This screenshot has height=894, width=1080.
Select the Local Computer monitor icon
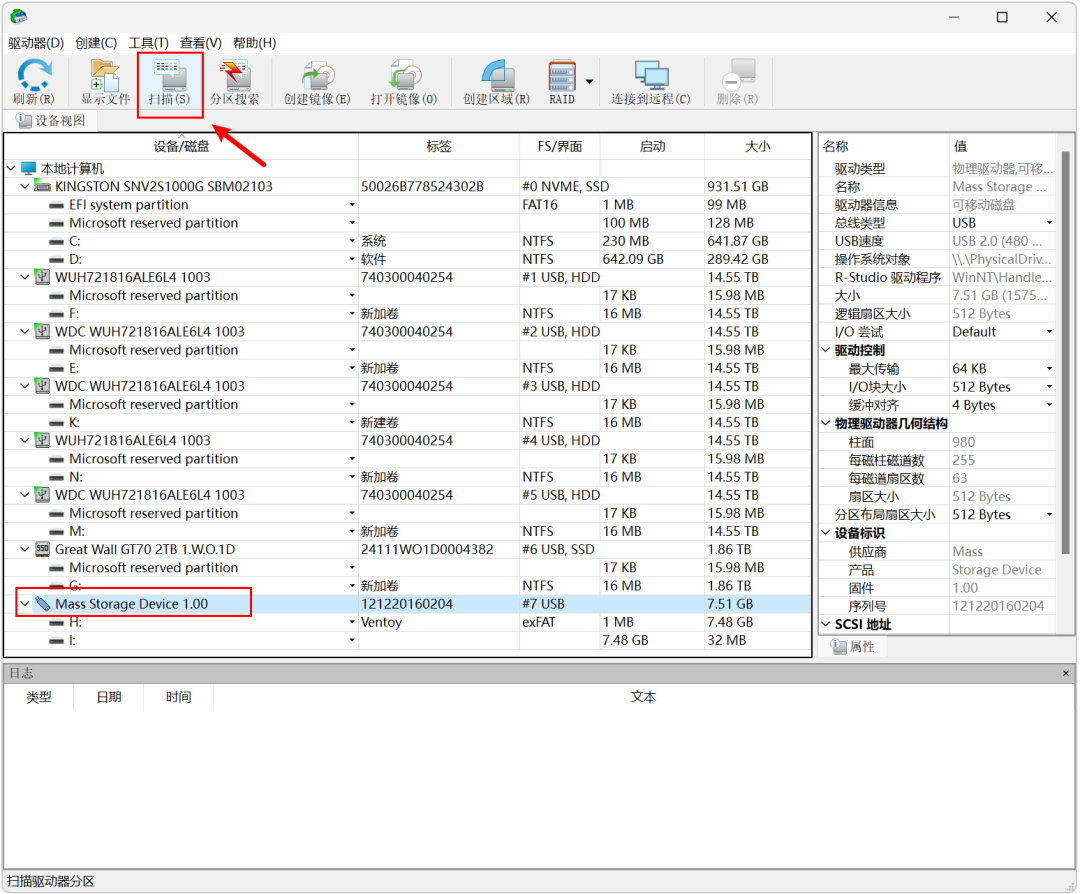pos(28,168)
